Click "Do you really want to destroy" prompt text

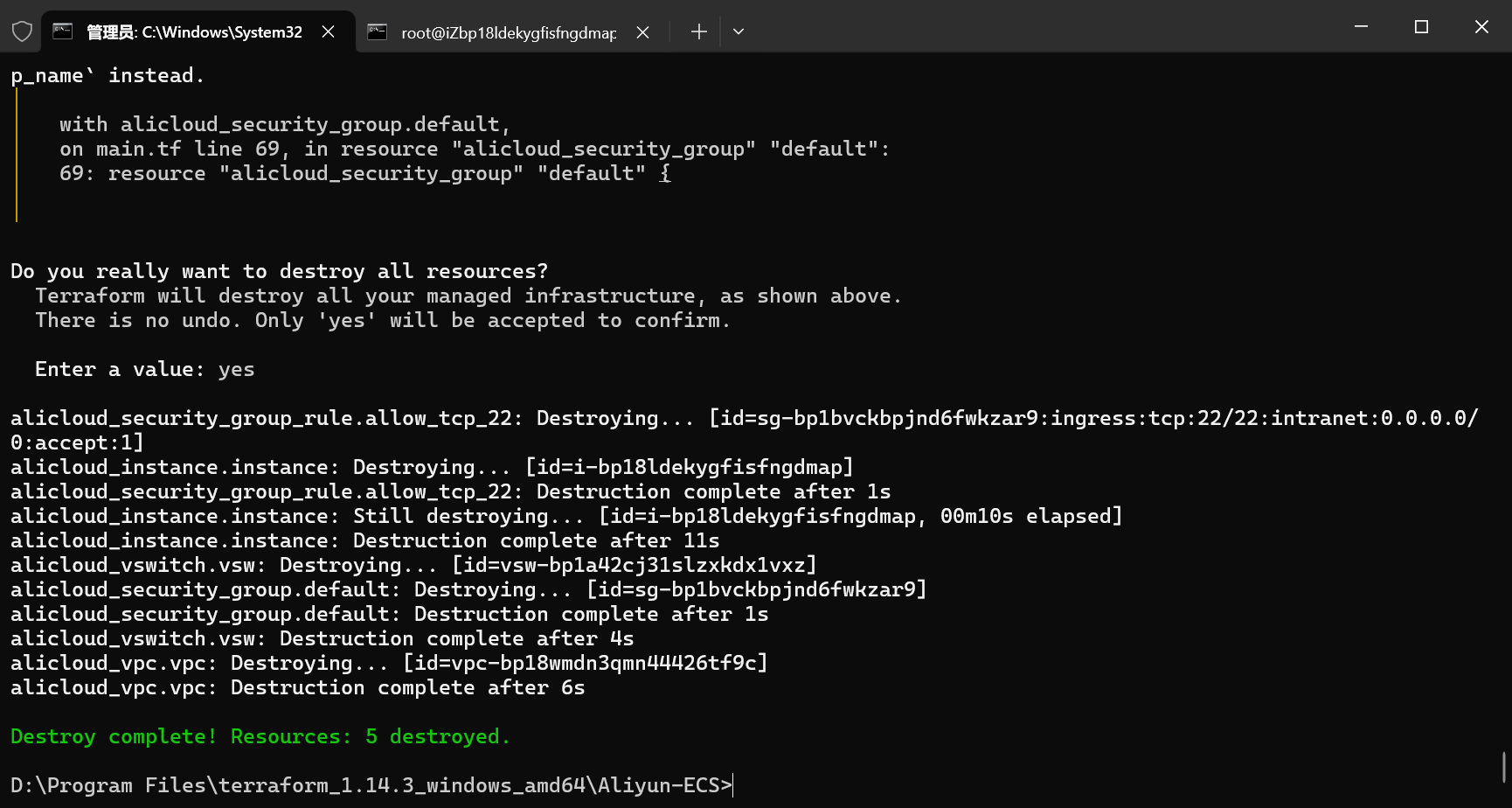[279, 271]
